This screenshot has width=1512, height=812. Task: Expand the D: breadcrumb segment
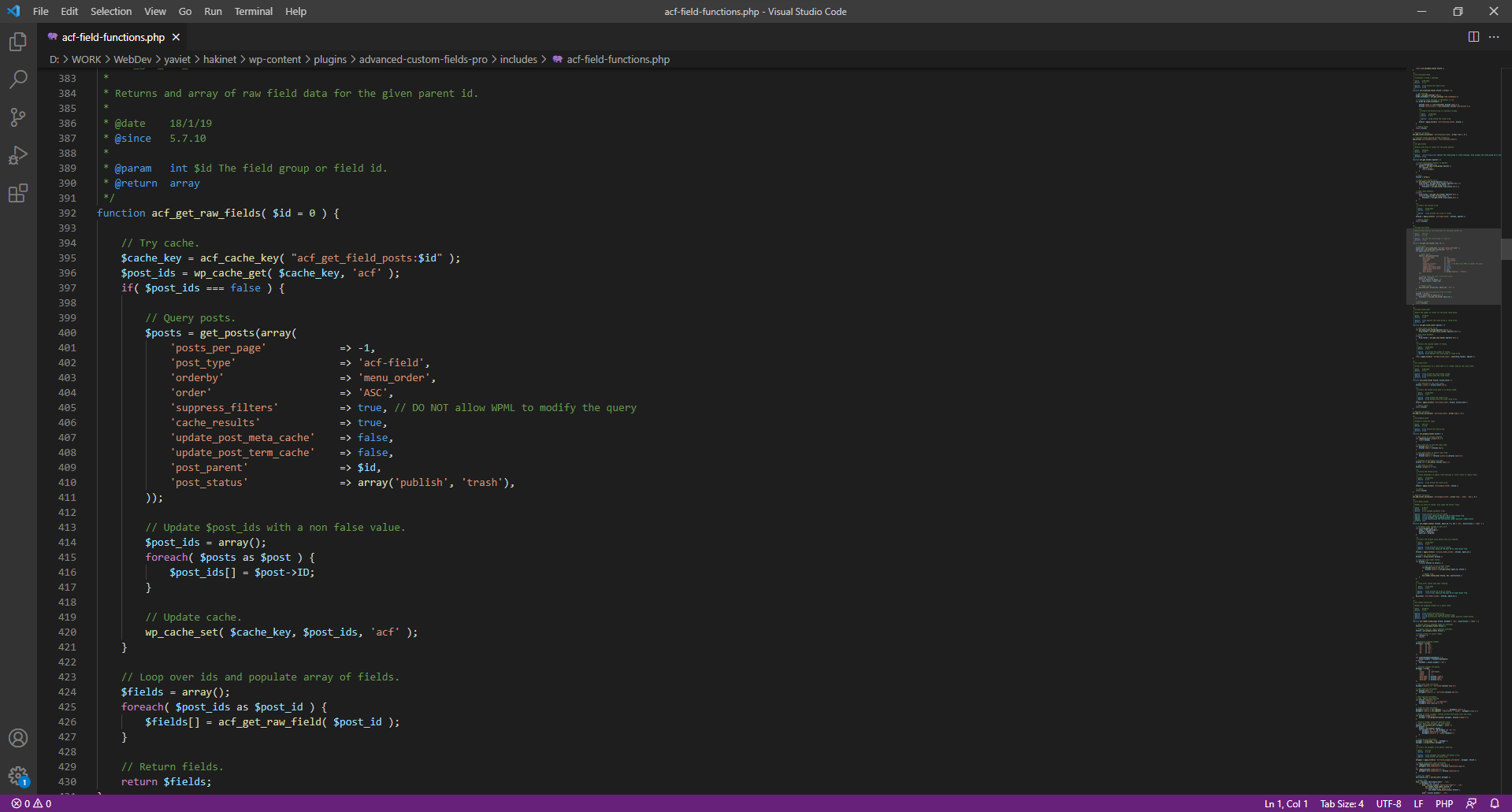(54, 60)
